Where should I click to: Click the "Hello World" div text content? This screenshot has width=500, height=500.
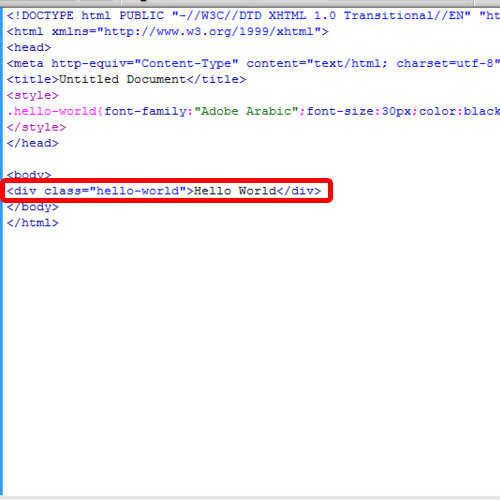click(x=235, y=191)
